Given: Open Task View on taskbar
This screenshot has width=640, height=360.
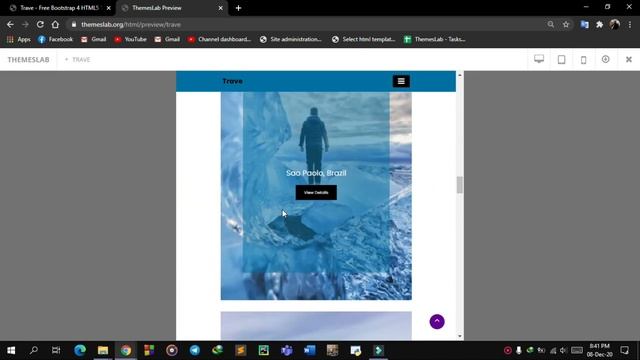Looking at the screenshot, I should pyautogui.click(x=56, y=350).
